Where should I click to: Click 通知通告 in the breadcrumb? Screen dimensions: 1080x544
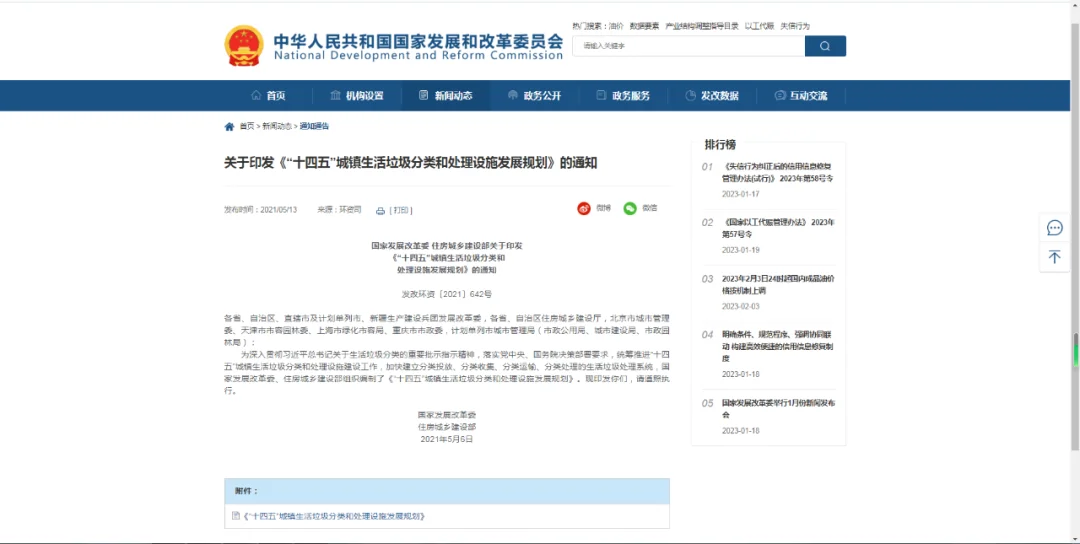(314, 127)
